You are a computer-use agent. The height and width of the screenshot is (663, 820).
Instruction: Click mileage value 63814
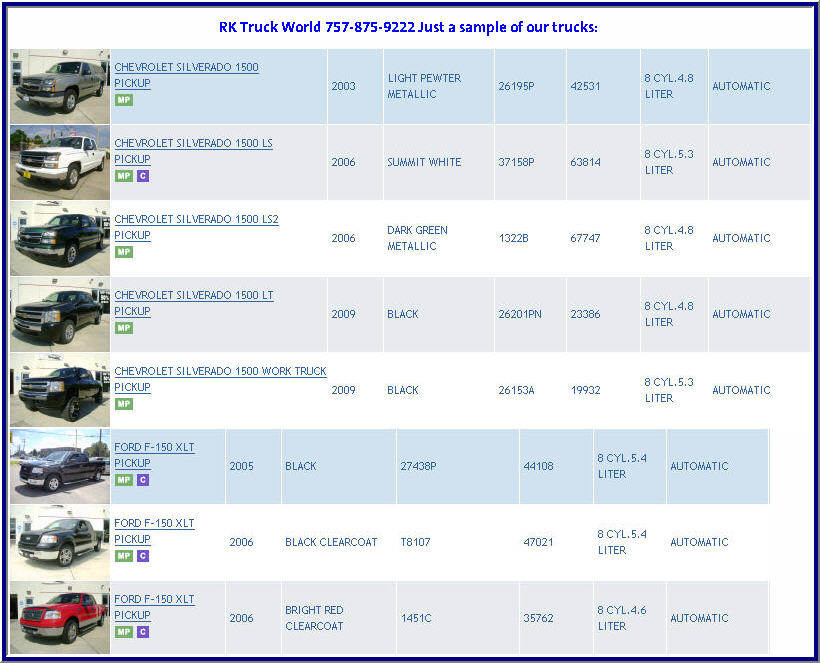tap(585, 162)
